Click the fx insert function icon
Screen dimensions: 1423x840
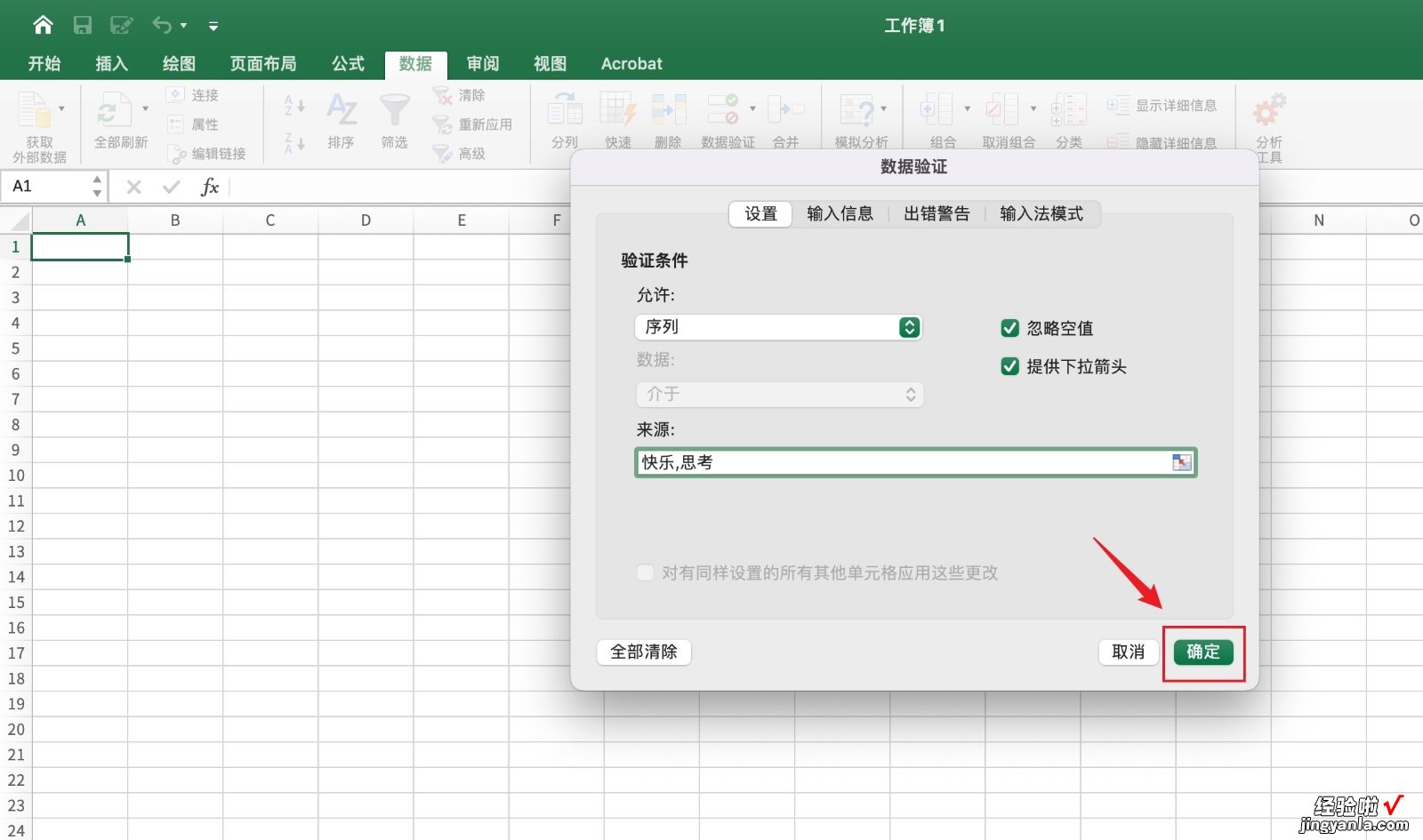point(210,187)
